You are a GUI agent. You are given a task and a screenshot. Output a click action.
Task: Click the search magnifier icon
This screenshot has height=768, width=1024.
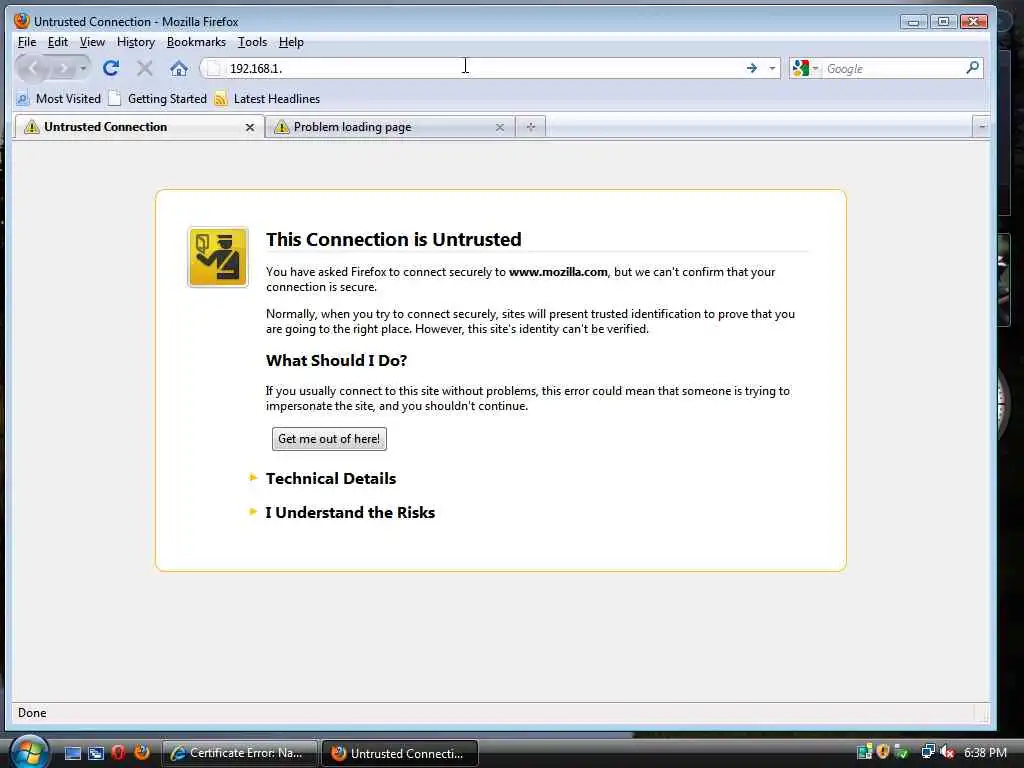(972, 67)
